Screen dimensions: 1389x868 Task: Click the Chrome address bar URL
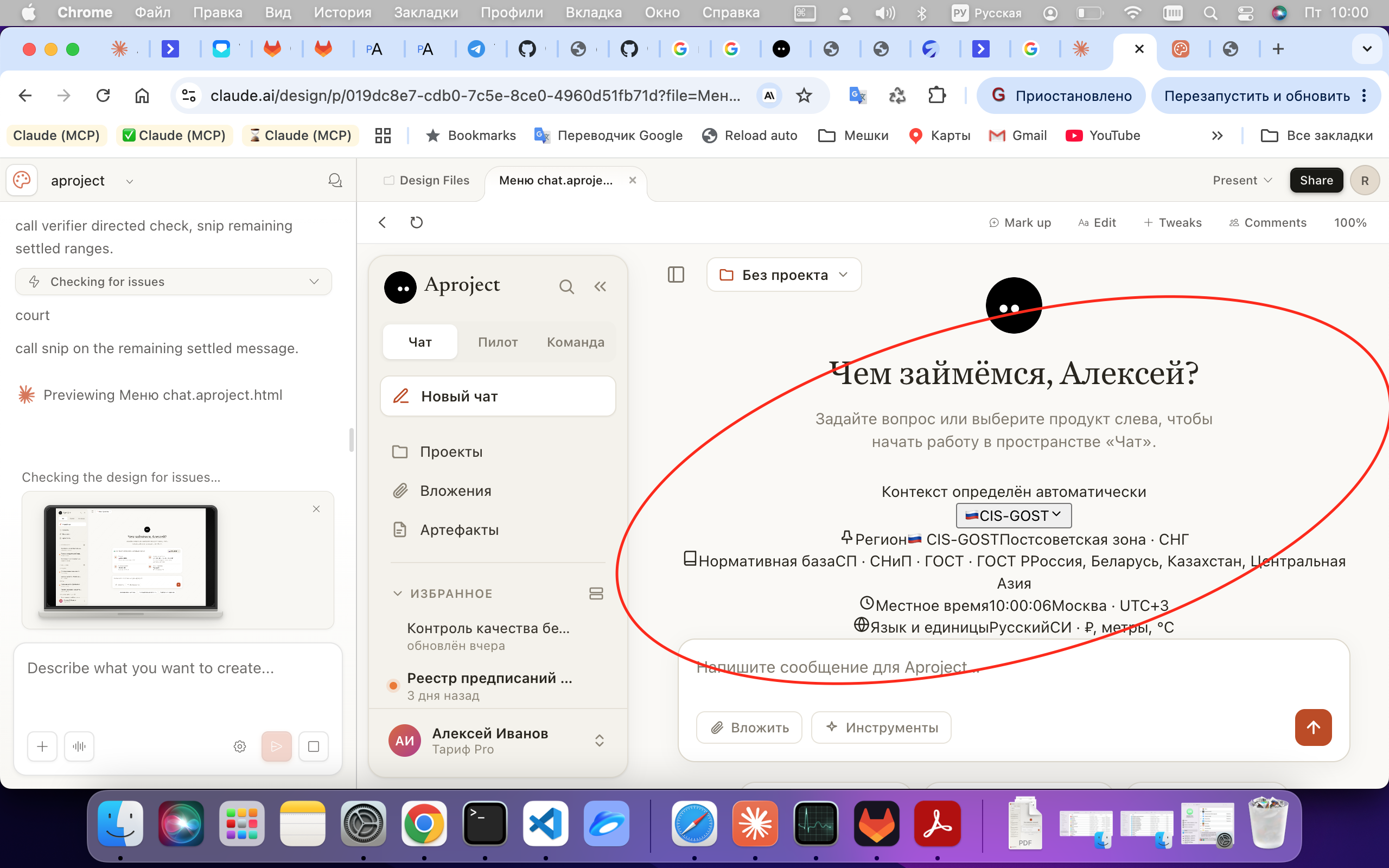coord(475,95)
